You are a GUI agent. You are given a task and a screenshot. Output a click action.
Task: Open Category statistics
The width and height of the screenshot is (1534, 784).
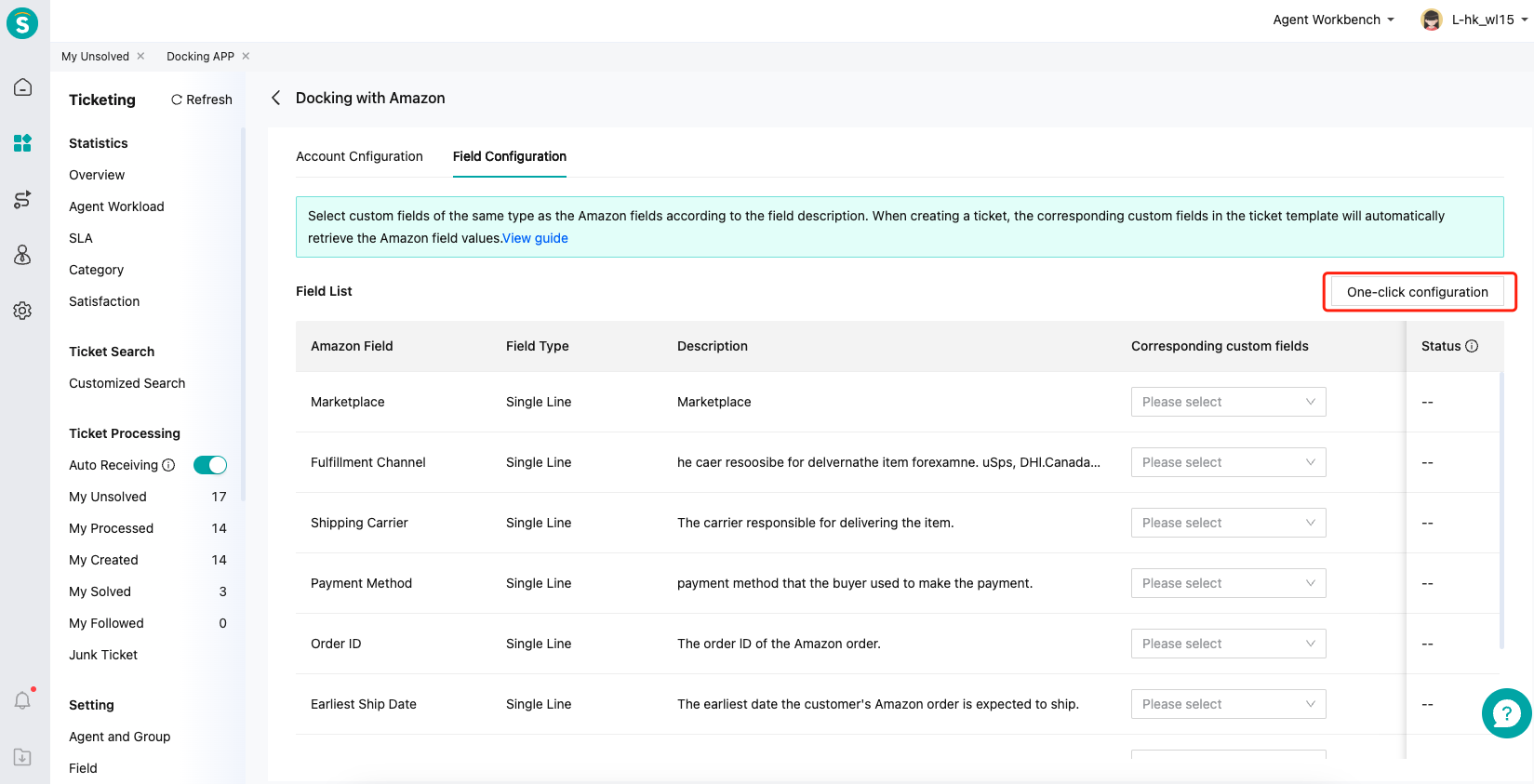pyautogui.click(x=96, y=270)
